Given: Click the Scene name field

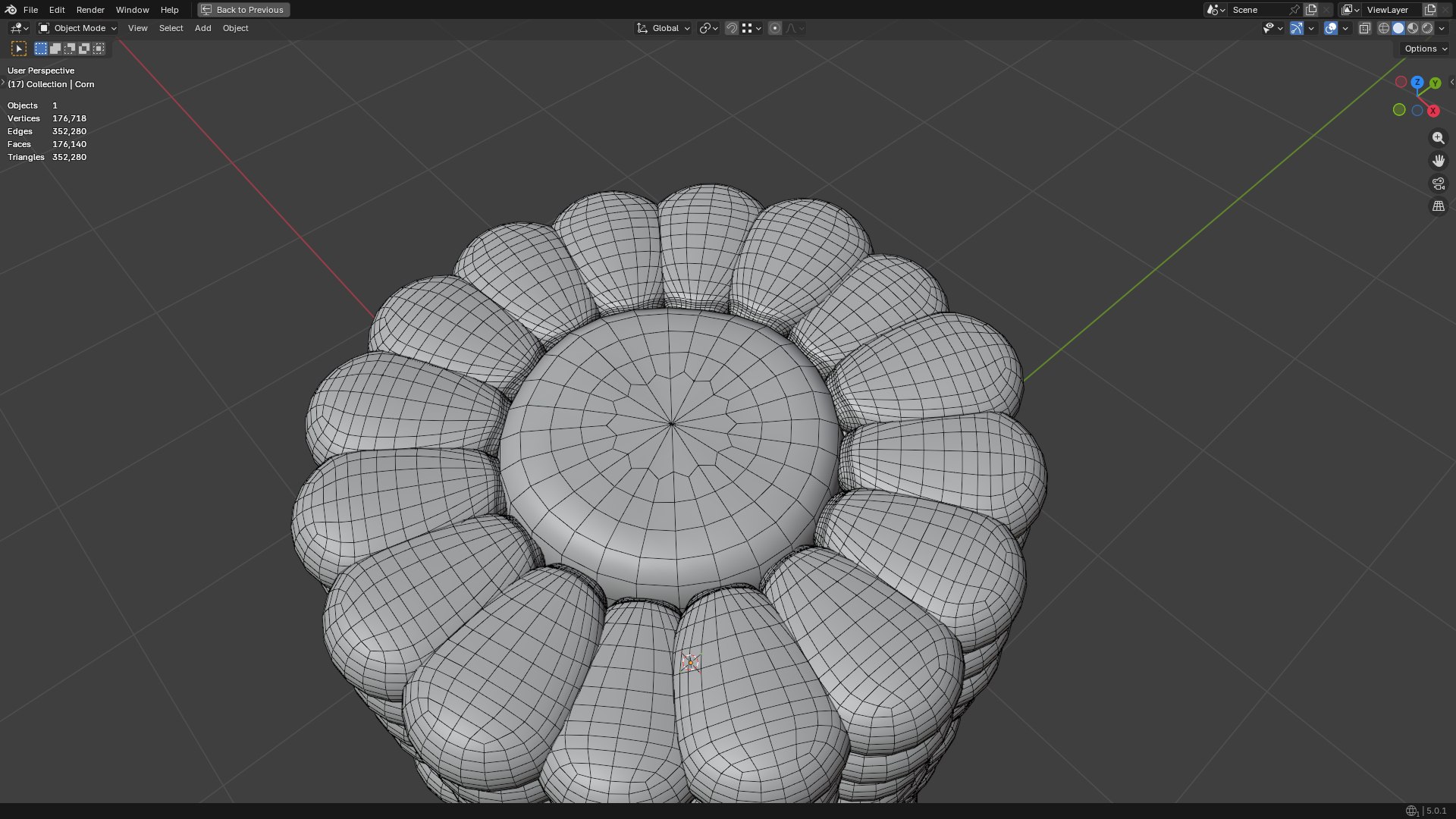Looking at the screenshot, I should pos(1257,10).
